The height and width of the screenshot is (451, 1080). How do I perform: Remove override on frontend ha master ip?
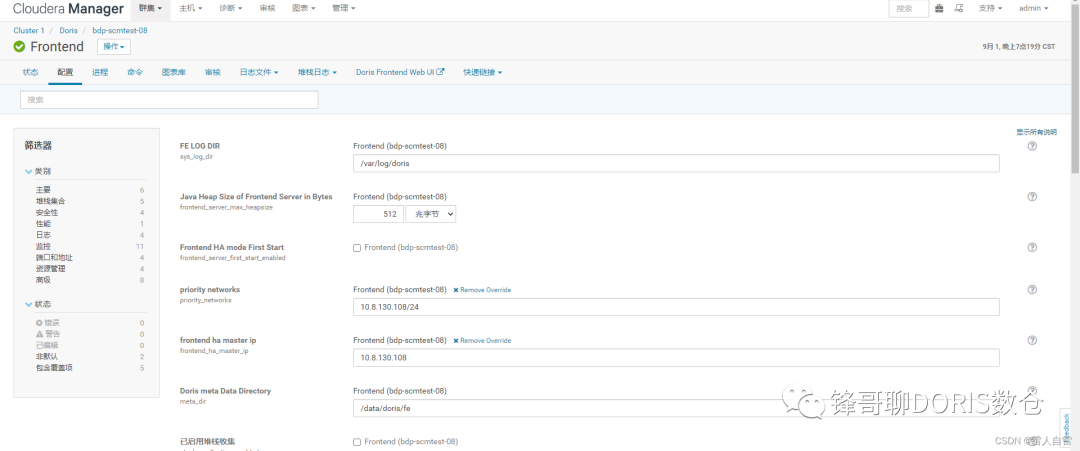tap(482, 340)
